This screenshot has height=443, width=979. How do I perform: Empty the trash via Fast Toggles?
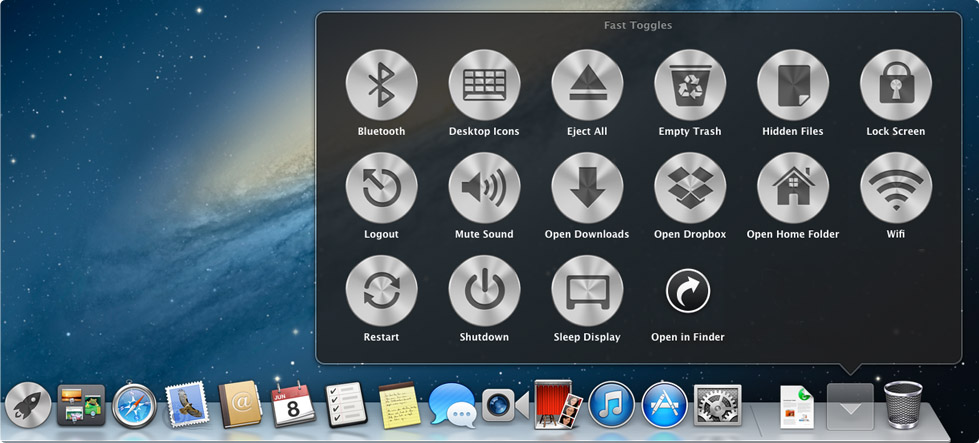click(x=690, y=86)
